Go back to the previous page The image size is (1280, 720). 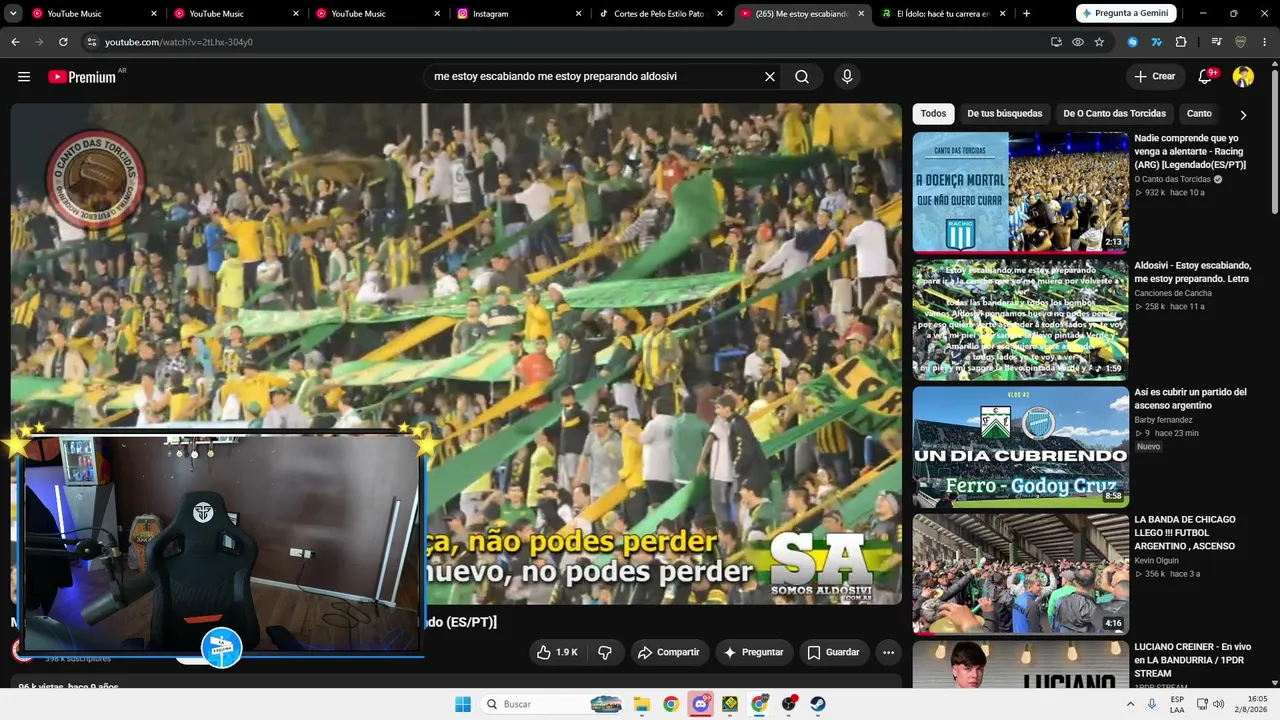[15, 42]
